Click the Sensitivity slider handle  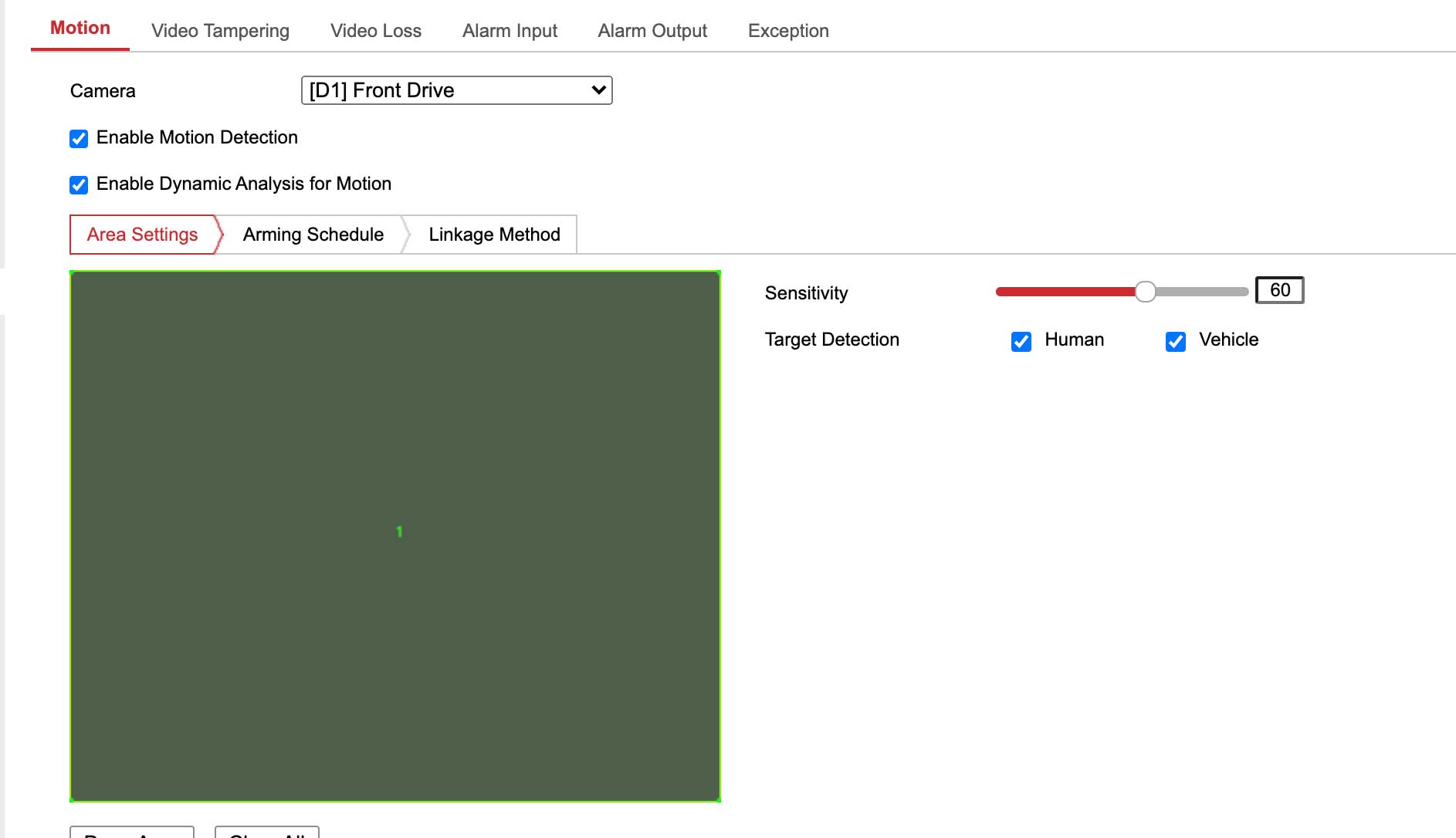[x=1146, y=292]
